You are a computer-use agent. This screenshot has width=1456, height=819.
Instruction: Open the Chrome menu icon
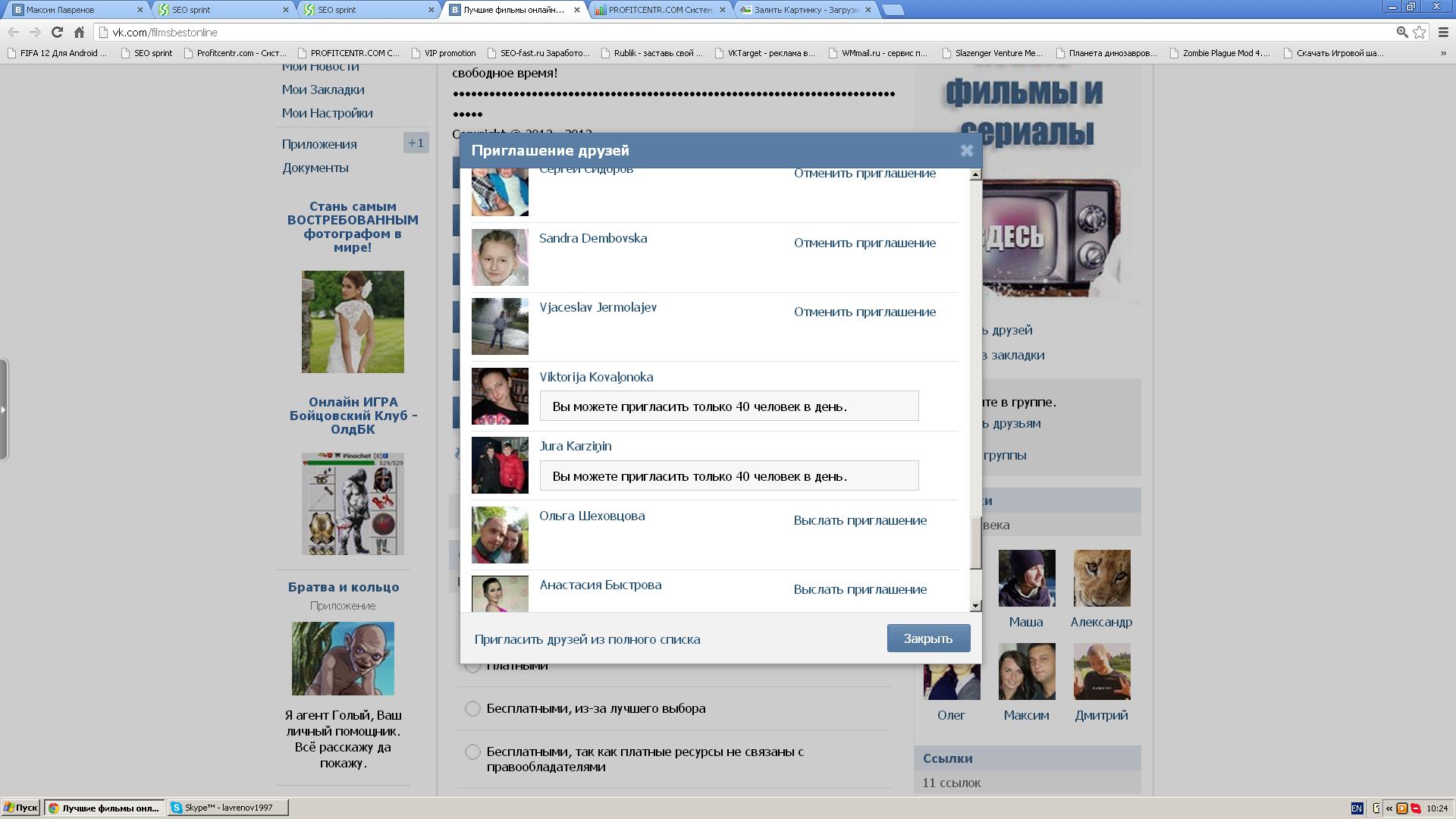click(x=1443, y=32)
